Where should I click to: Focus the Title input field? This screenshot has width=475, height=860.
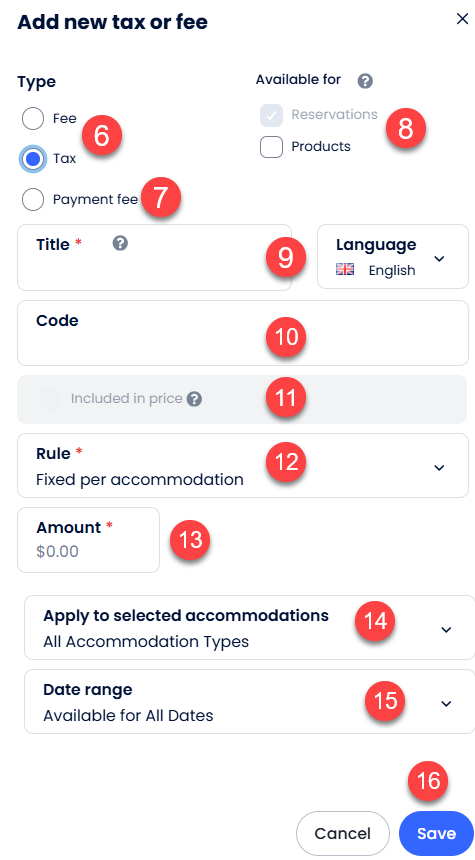pos(155,257)
